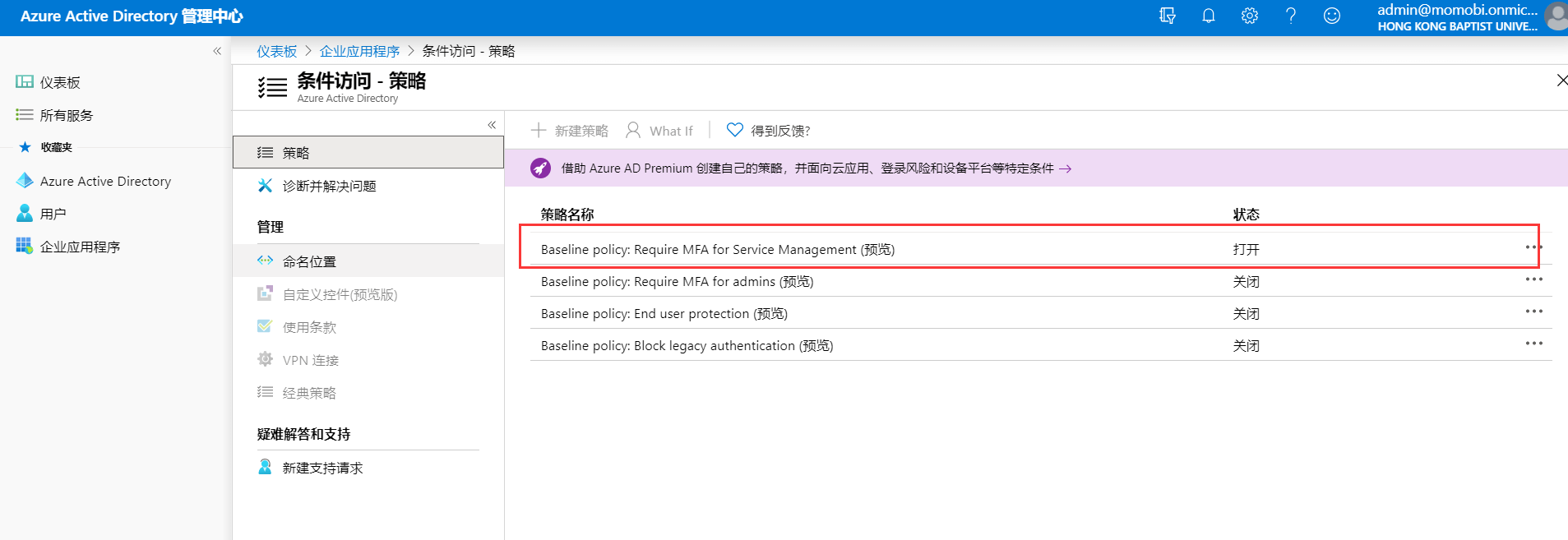Viewport: 1568px width, 540px height.
Task: Click the What If person icon
Action: point(633,130)
